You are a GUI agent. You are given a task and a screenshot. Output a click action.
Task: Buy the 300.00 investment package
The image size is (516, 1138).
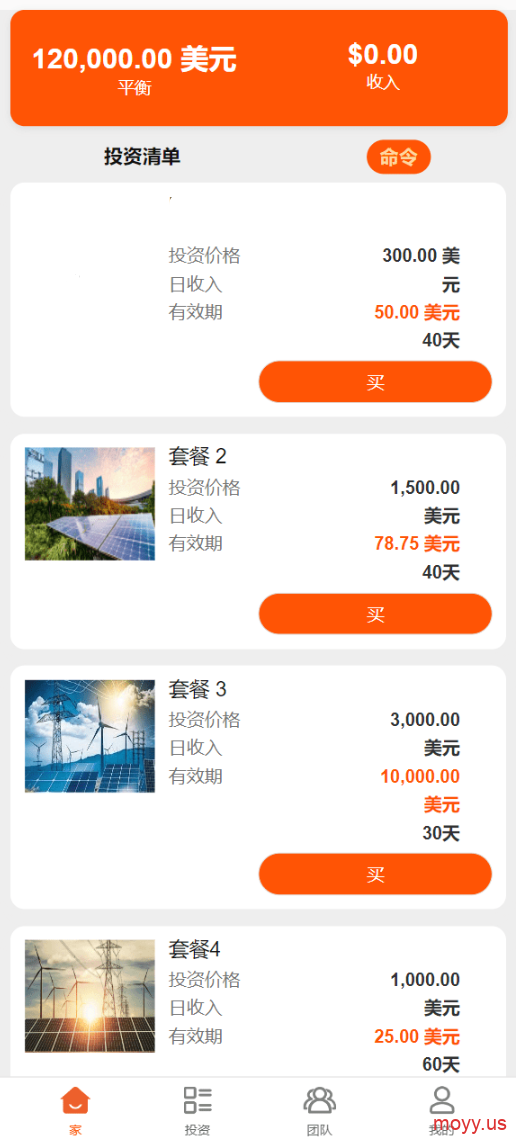click(375, 382)
